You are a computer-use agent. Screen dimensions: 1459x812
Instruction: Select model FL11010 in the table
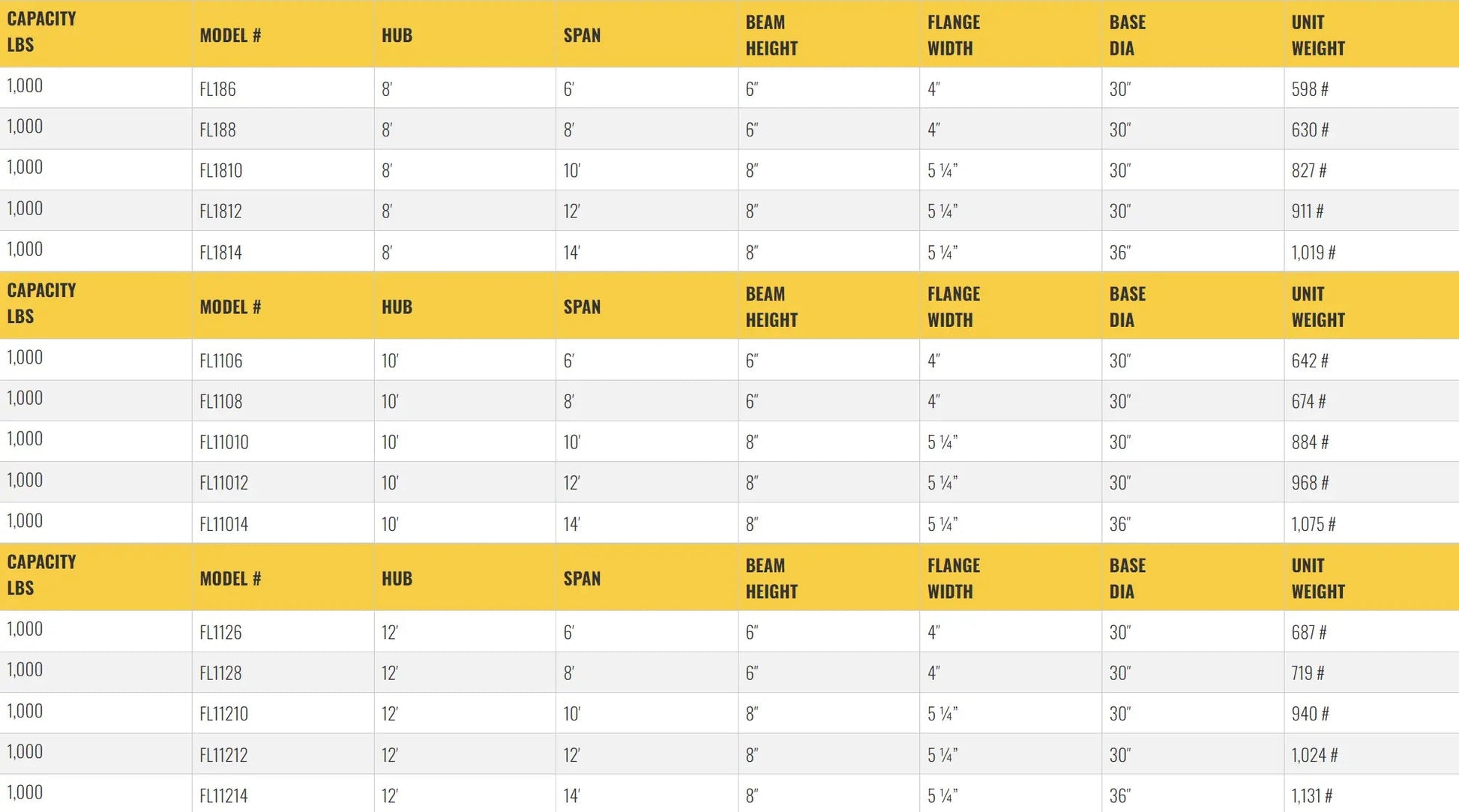point(223,442)
